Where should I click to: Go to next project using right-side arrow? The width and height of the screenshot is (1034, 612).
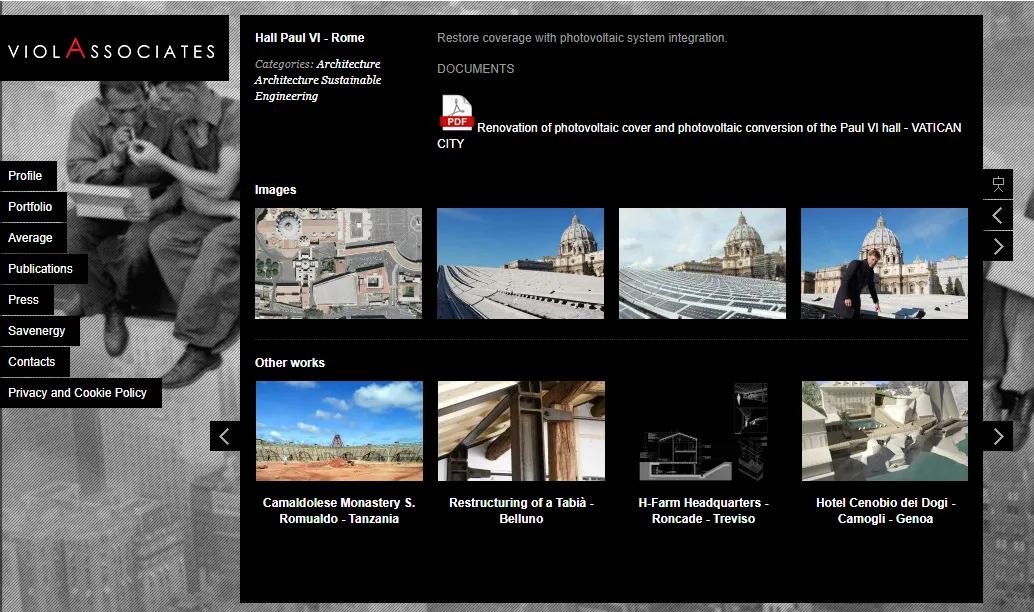point(997,246)
